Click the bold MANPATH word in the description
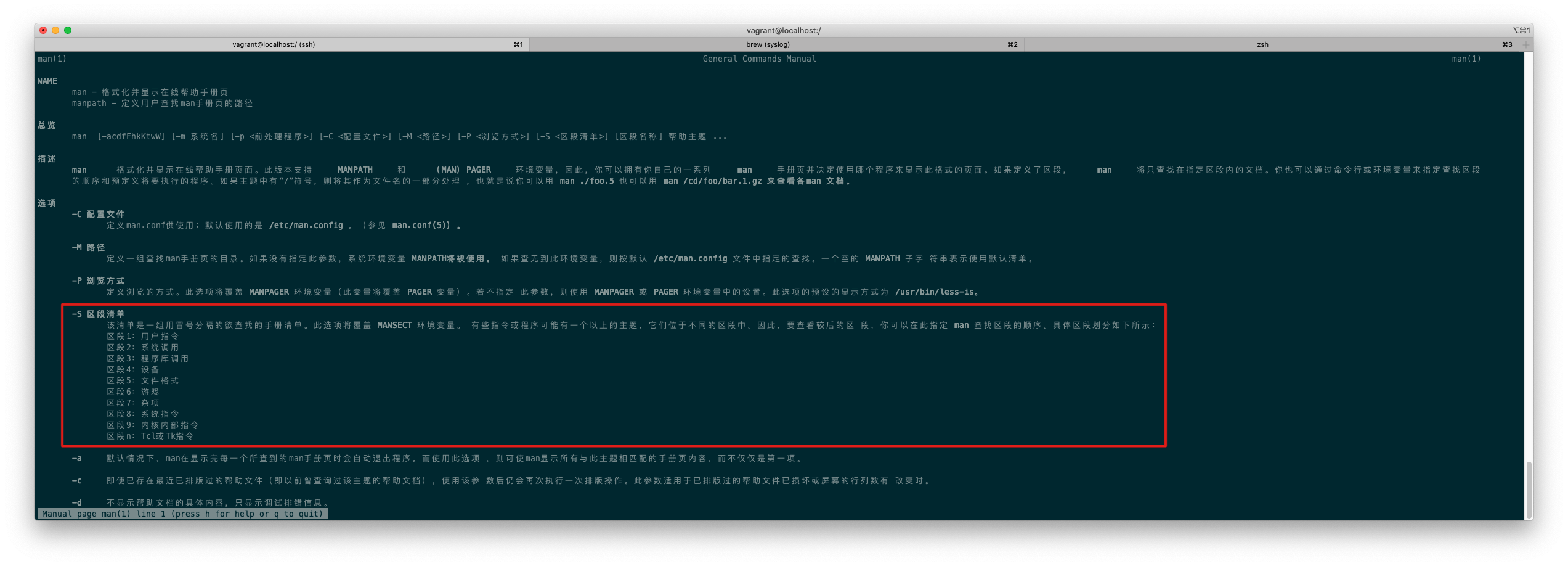 pos(355,170)
